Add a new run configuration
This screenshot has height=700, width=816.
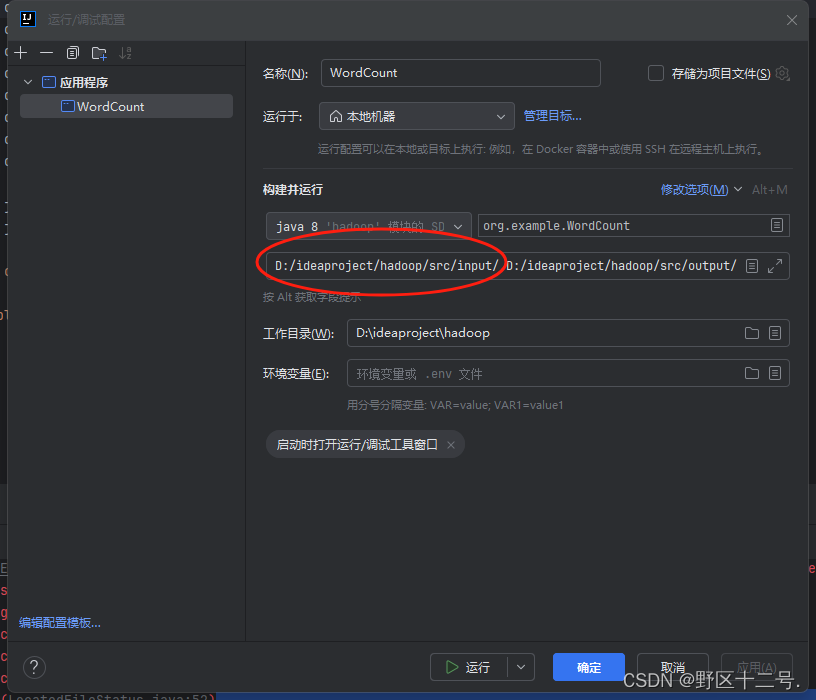[x=20, y=52]
